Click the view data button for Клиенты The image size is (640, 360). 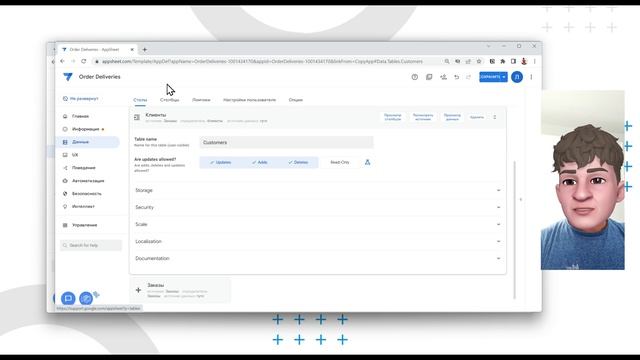pos(452,118)
